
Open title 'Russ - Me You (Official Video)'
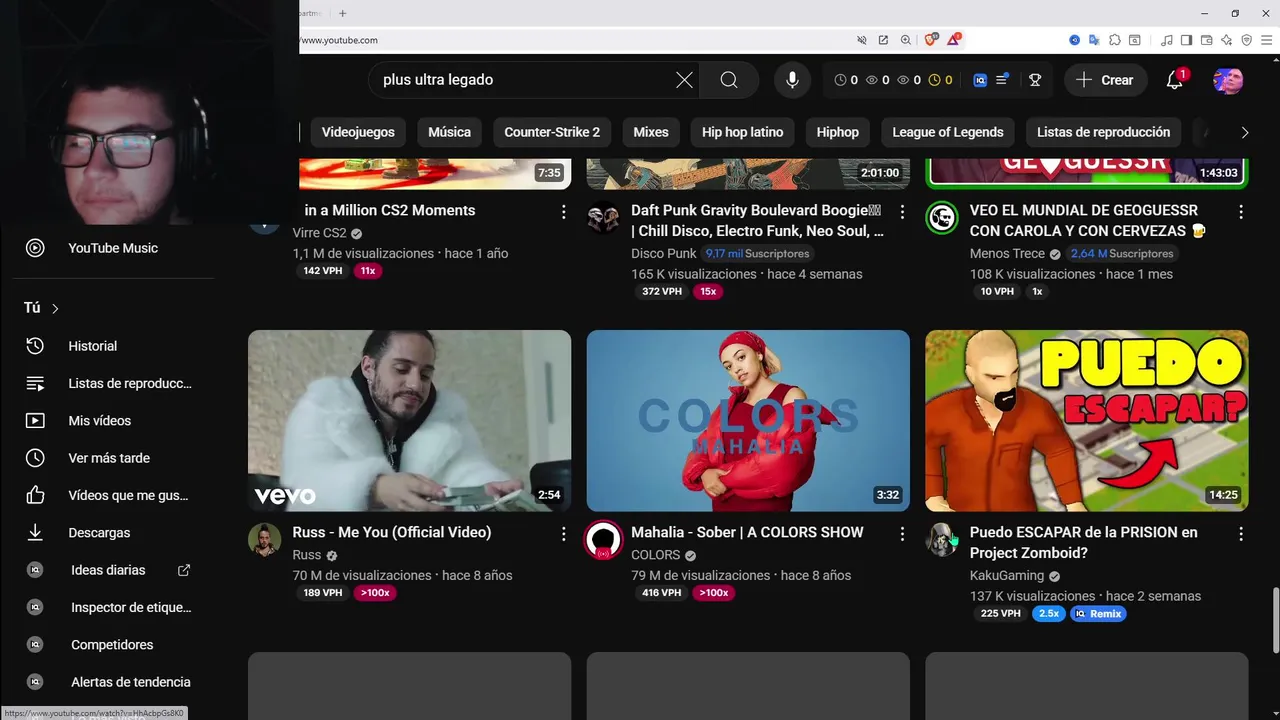point(392,532)
